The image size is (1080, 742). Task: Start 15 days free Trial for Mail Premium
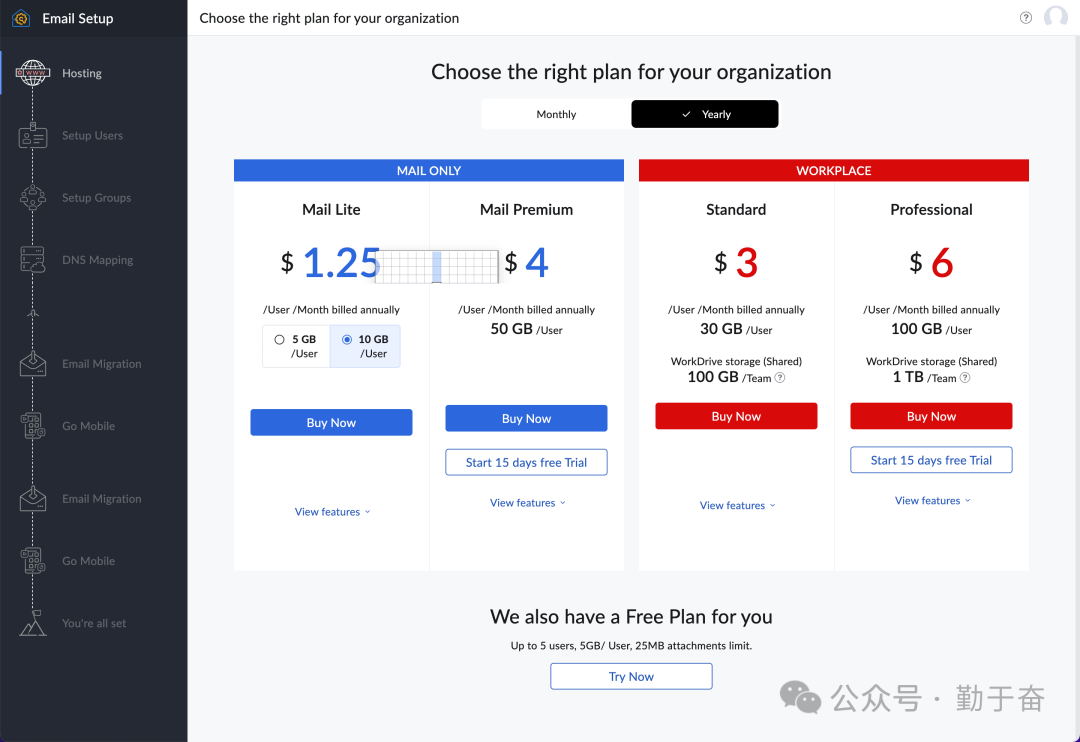tap(526, 462)
